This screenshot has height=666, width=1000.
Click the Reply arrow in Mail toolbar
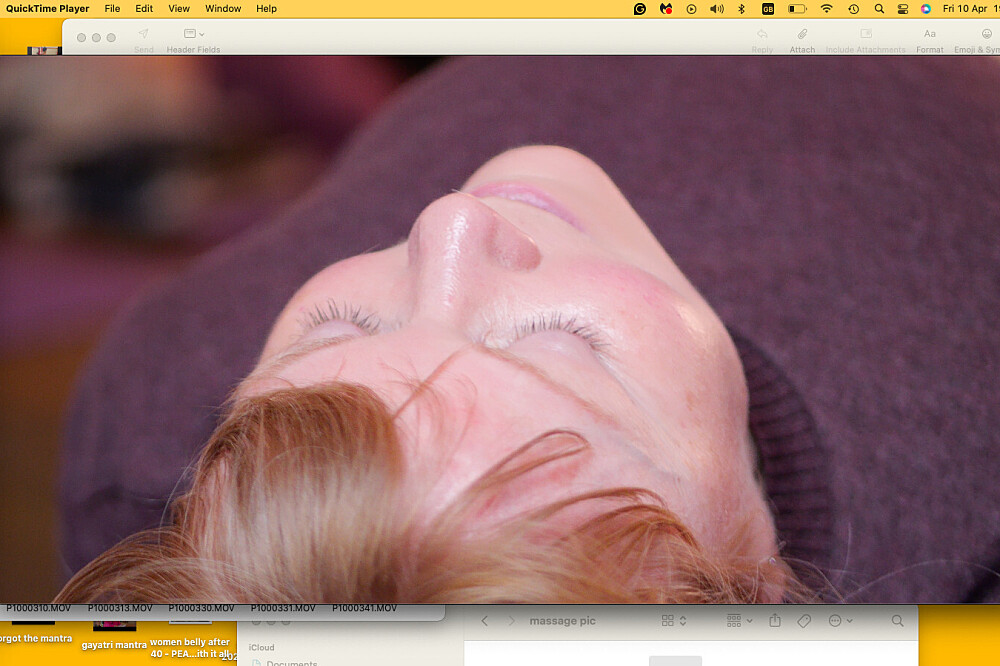click(x=762, y=40)
